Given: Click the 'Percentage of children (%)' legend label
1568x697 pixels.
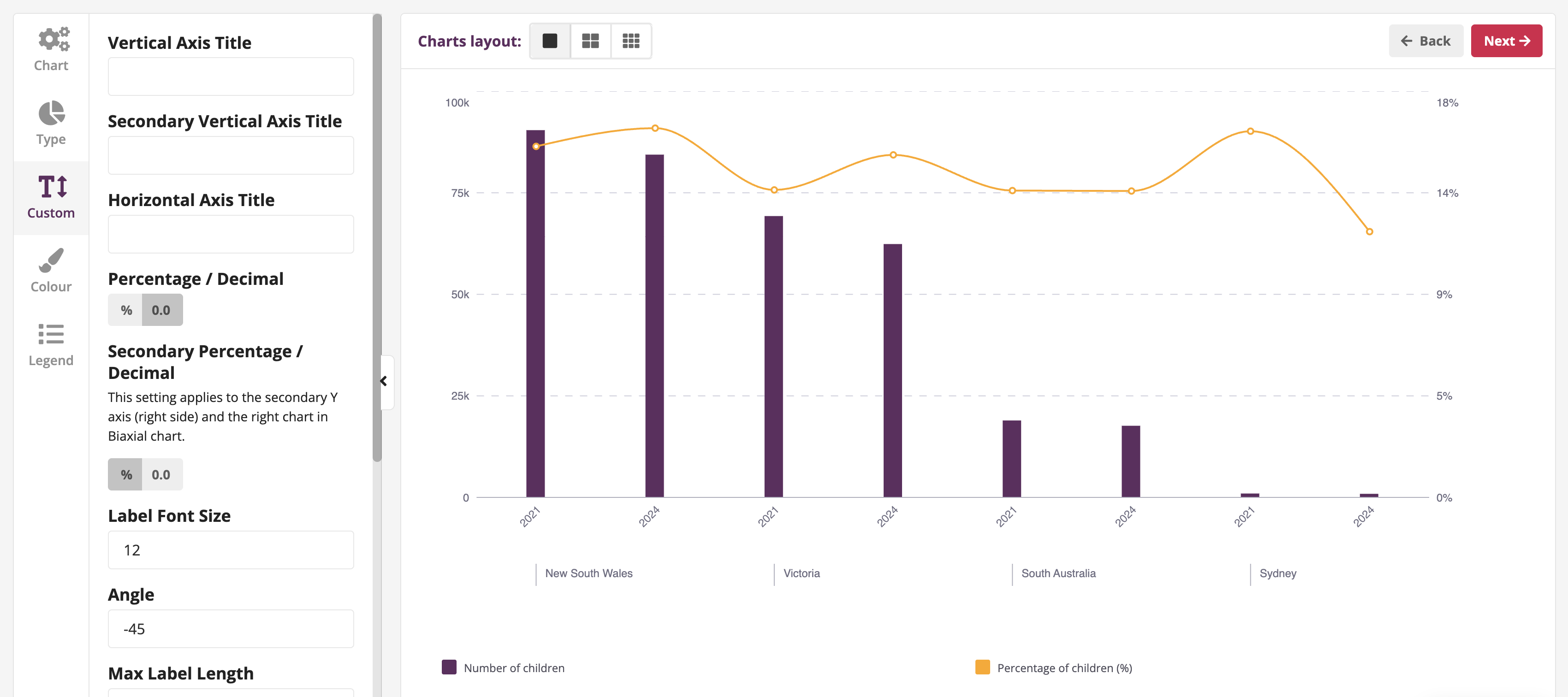Looking at the screenshot, I should pyautogui.click(x=1064, y=668).
